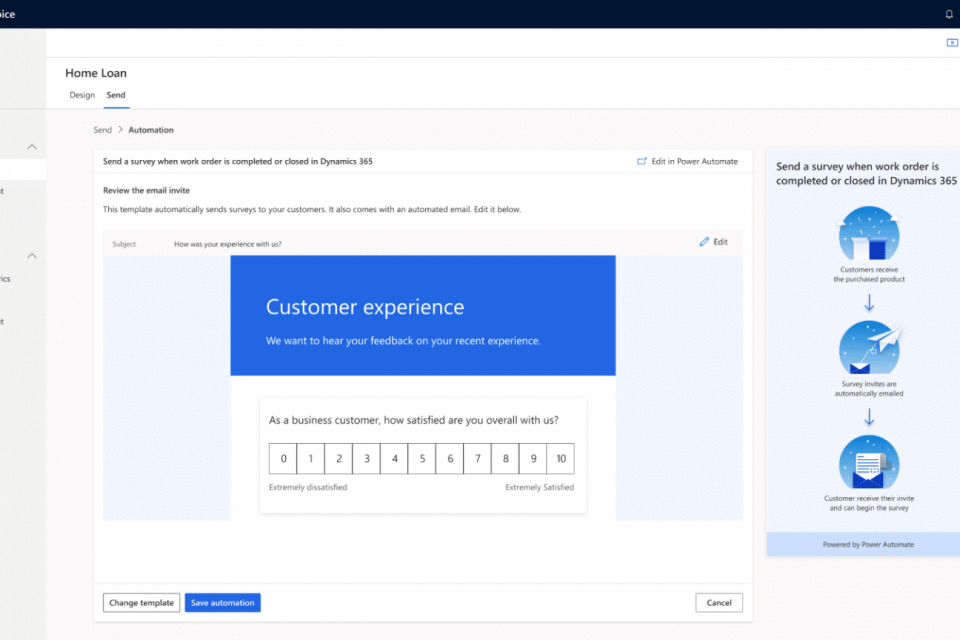Click the Change template button

pyautogui.click(x=141, y=602)
